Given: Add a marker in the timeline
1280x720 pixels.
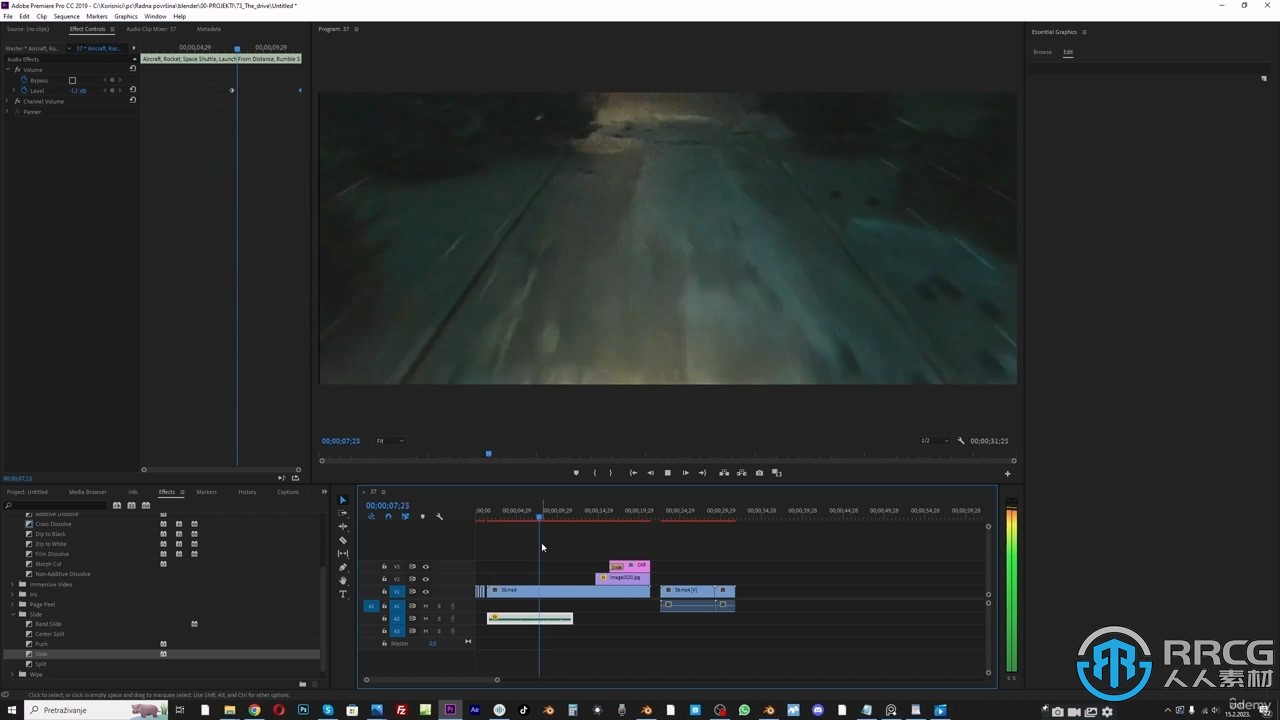Looking at the screenshot, I should (x=422, y=516).
